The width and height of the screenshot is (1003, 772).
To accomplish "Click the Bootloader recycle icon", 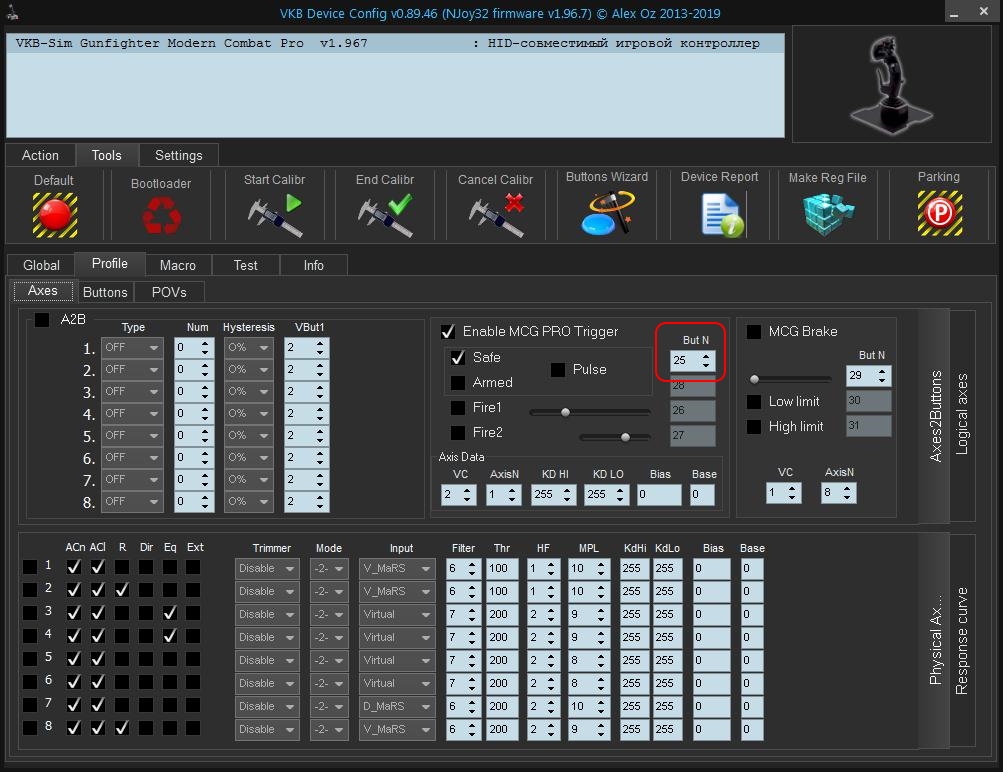I will click(161, 215).
